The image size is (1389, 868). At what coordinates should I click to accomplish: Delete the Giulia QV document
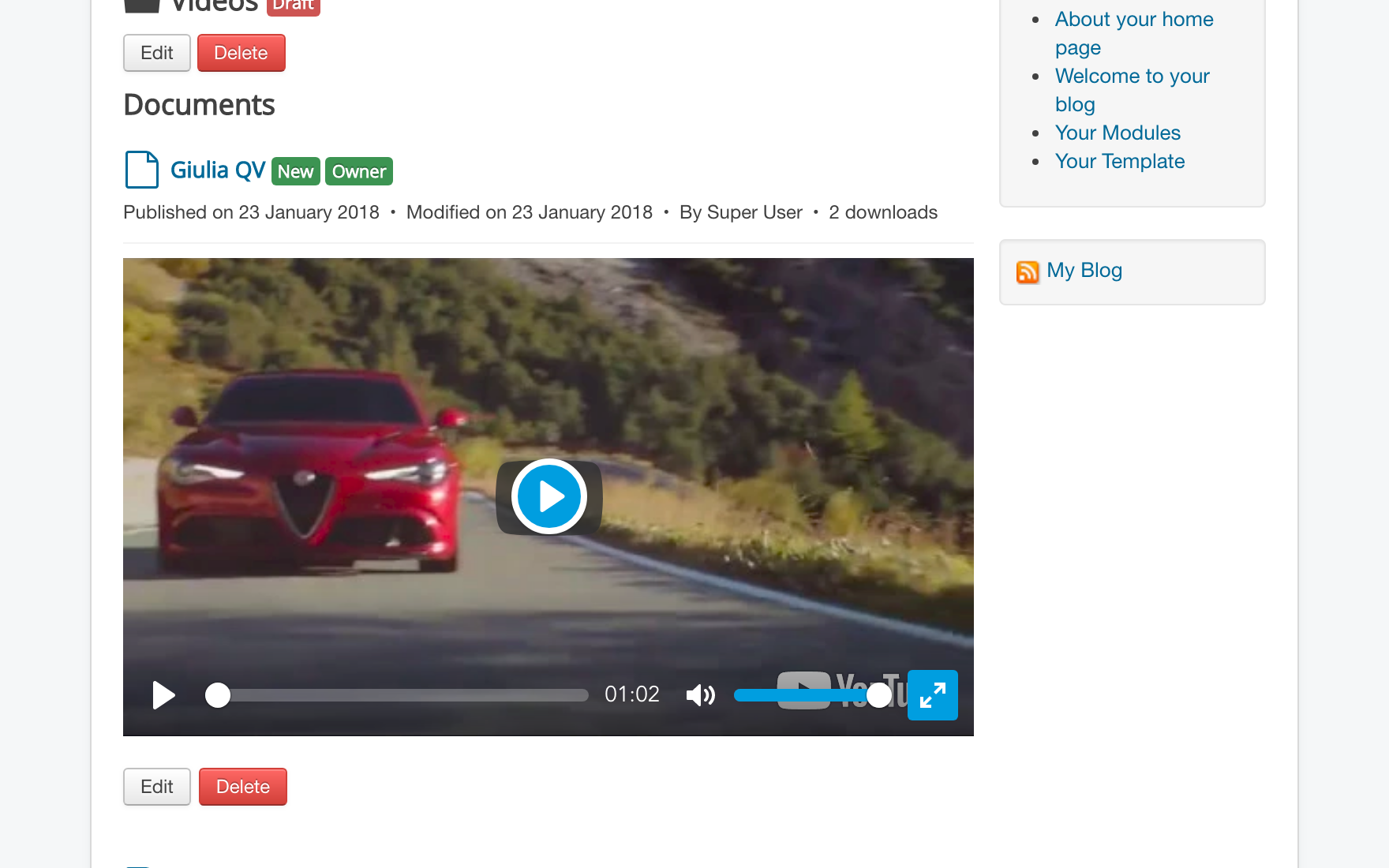pos(242,787)
